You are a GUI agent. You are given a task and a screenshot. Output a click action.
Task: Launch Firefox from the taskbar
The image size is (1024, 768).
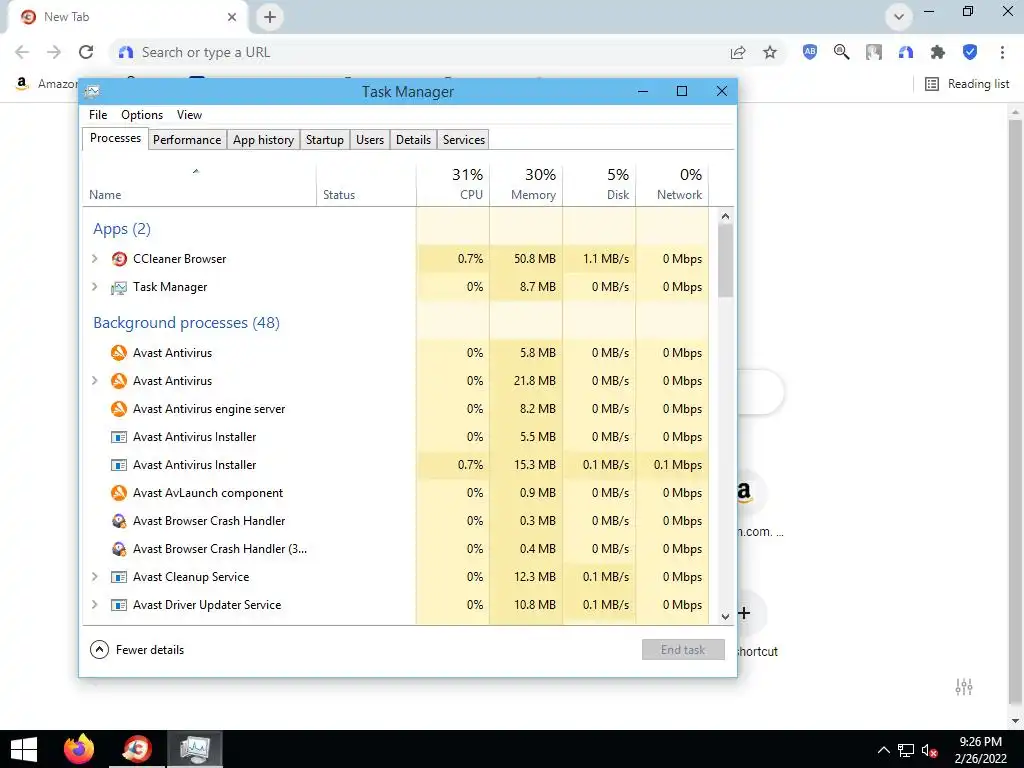tap(79, 749)
